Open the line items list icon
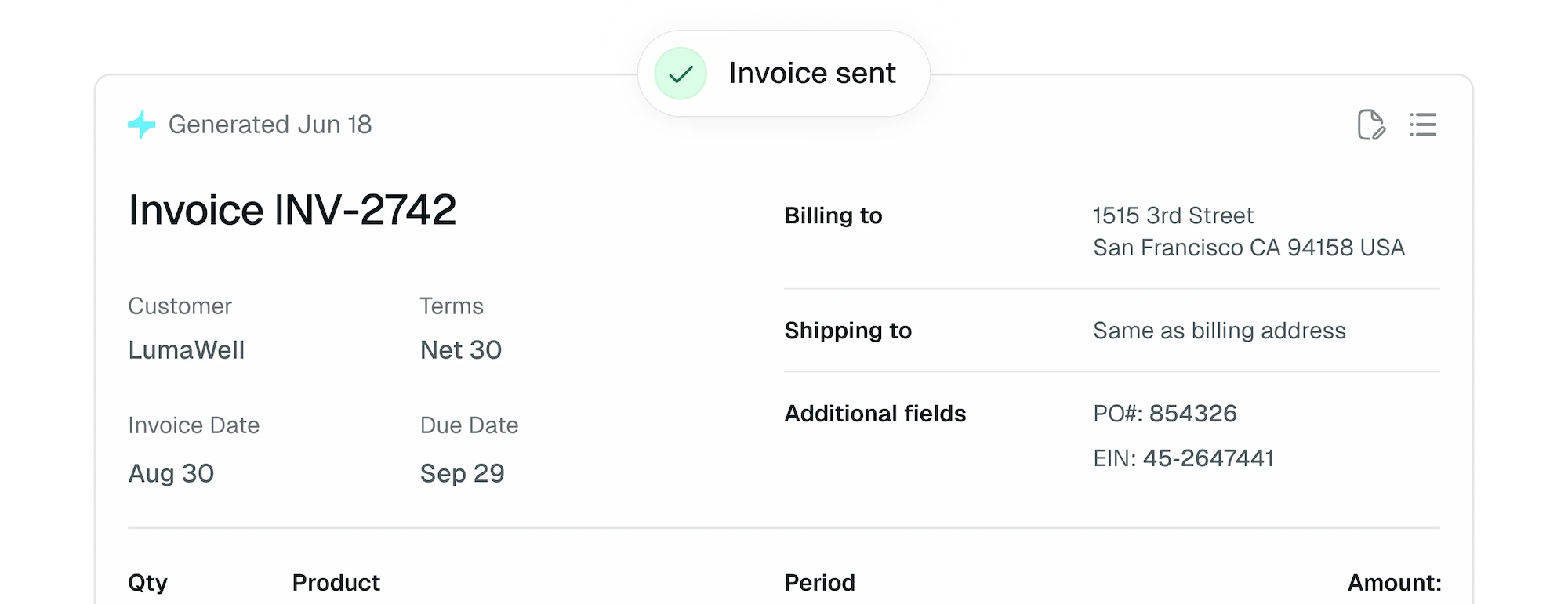 pyautogui.click(x=1424, y=125)
